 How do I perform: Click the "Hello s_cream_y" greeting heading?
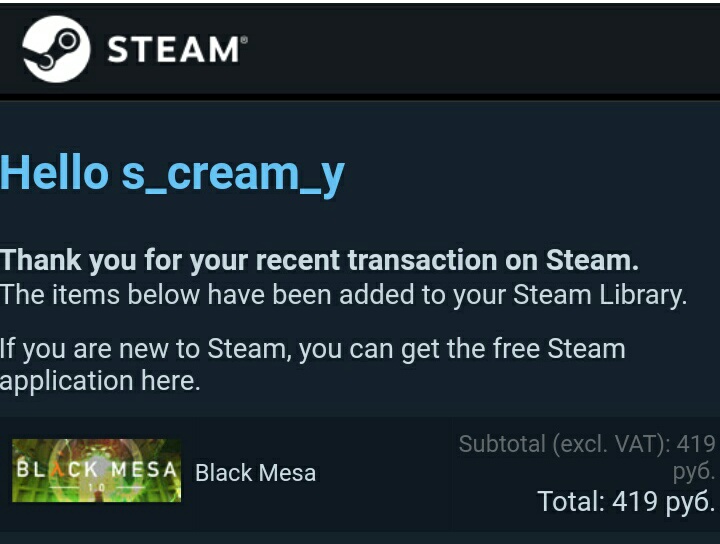[172, 174]
